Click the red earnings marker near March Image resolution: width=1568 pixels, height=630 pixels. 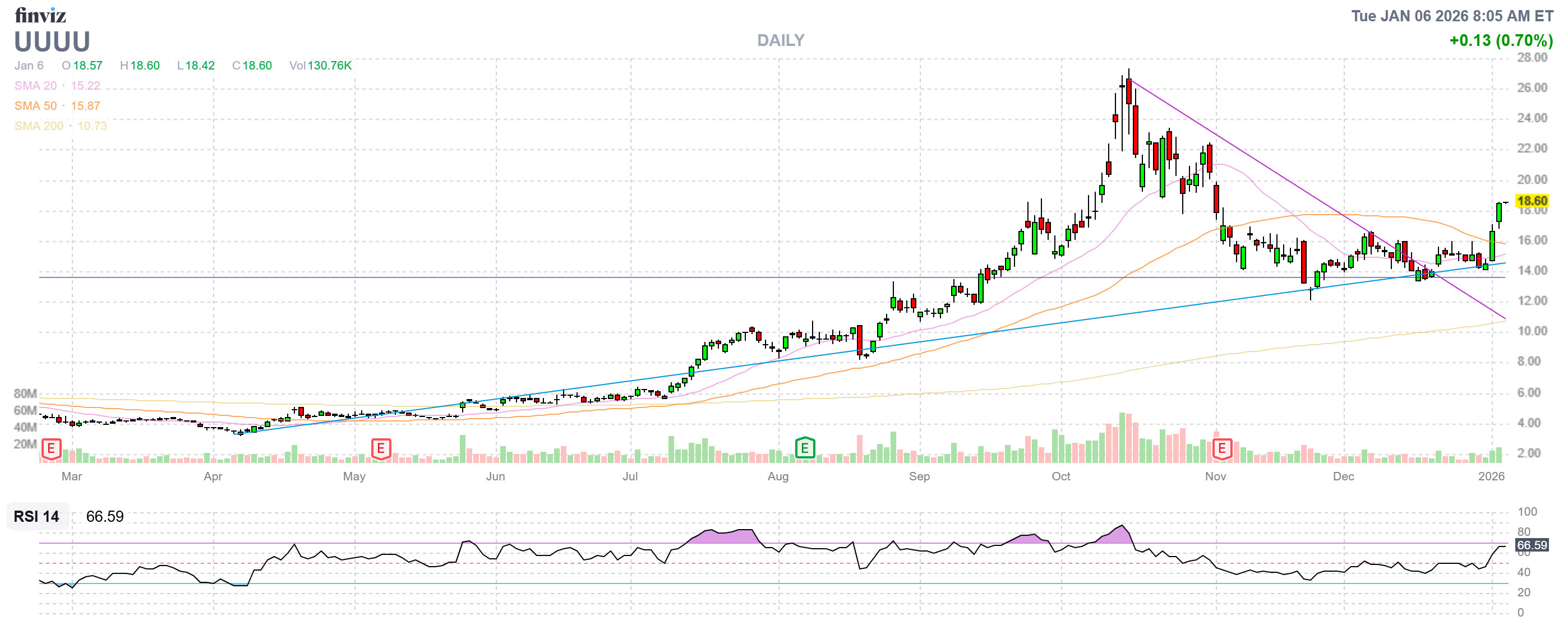click(51, 450)
